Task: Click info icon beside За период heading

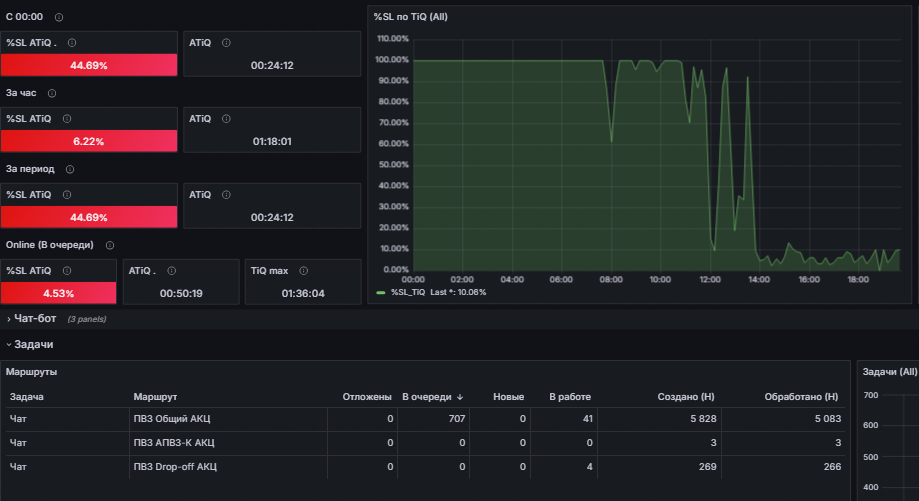Action: click(x=70, y=169)
